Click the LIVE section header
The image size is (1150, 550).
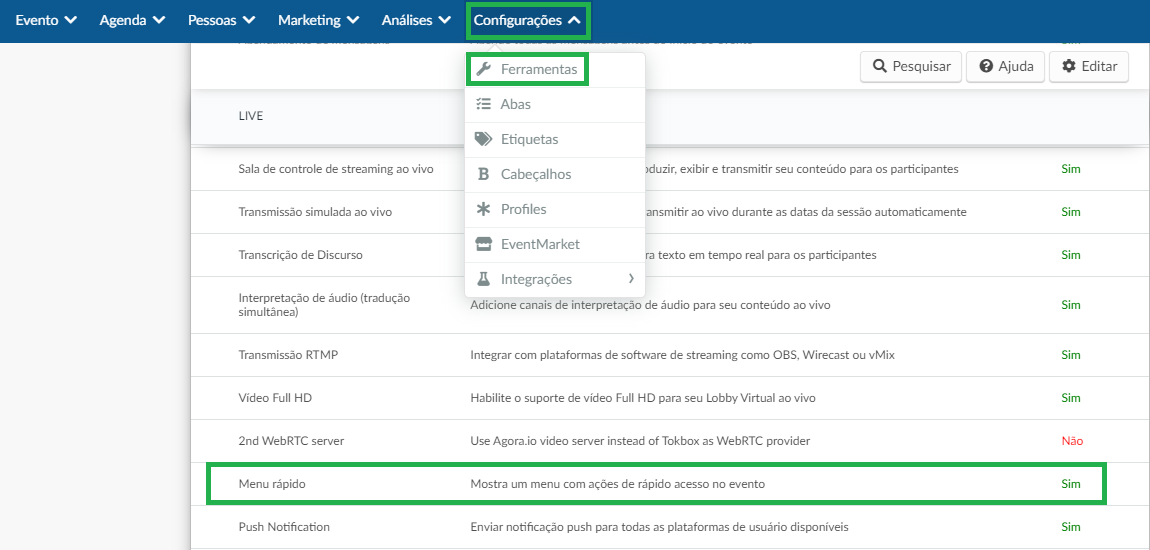click(251, 116)
